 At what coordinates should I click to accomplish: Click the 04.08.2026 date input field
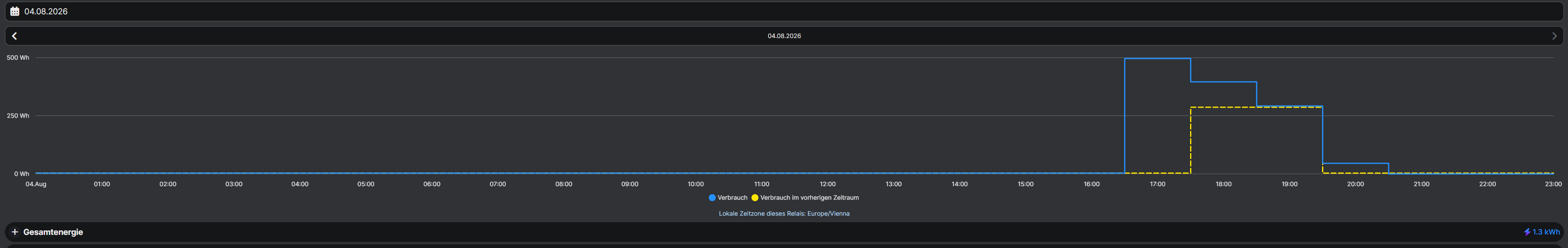click(784, 11)
